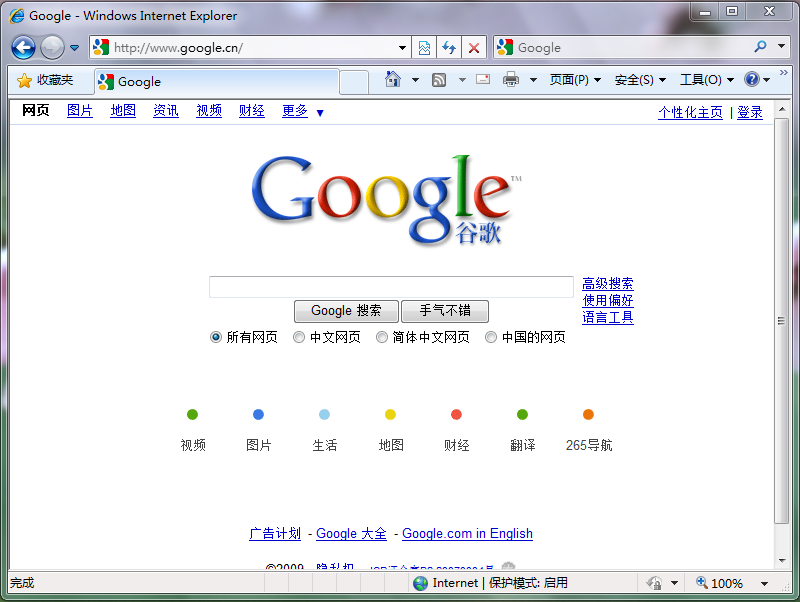Click the Refresh page icon

(x=449, y=47)
